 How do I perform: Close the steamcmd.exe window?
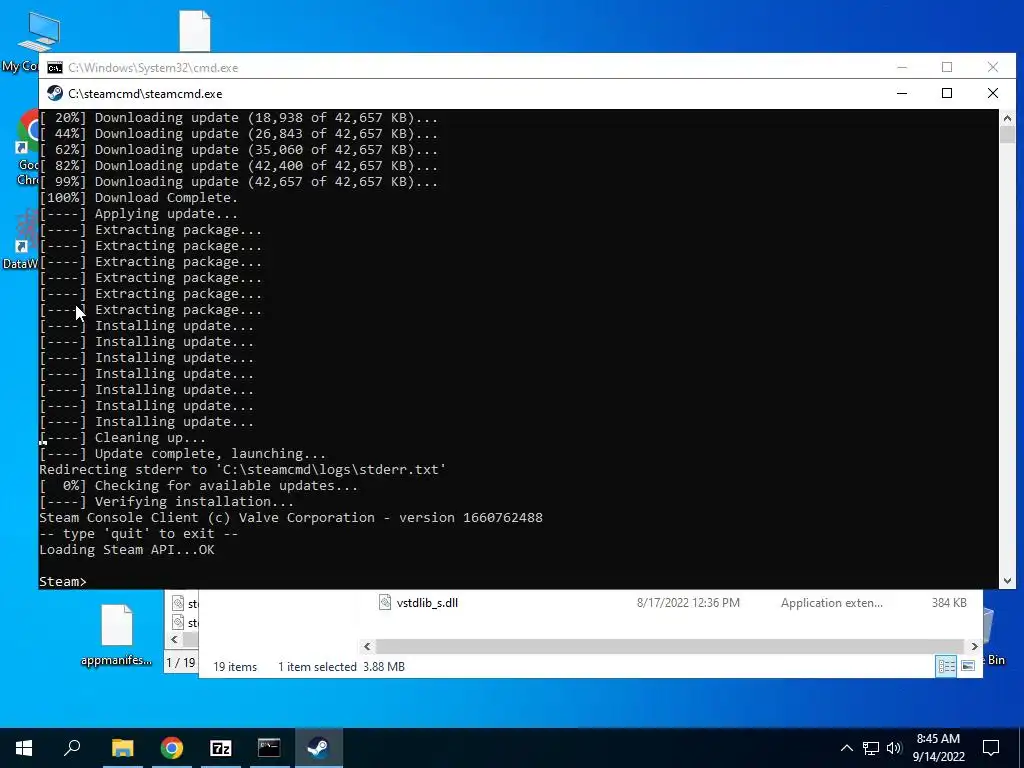pos(993,93)
